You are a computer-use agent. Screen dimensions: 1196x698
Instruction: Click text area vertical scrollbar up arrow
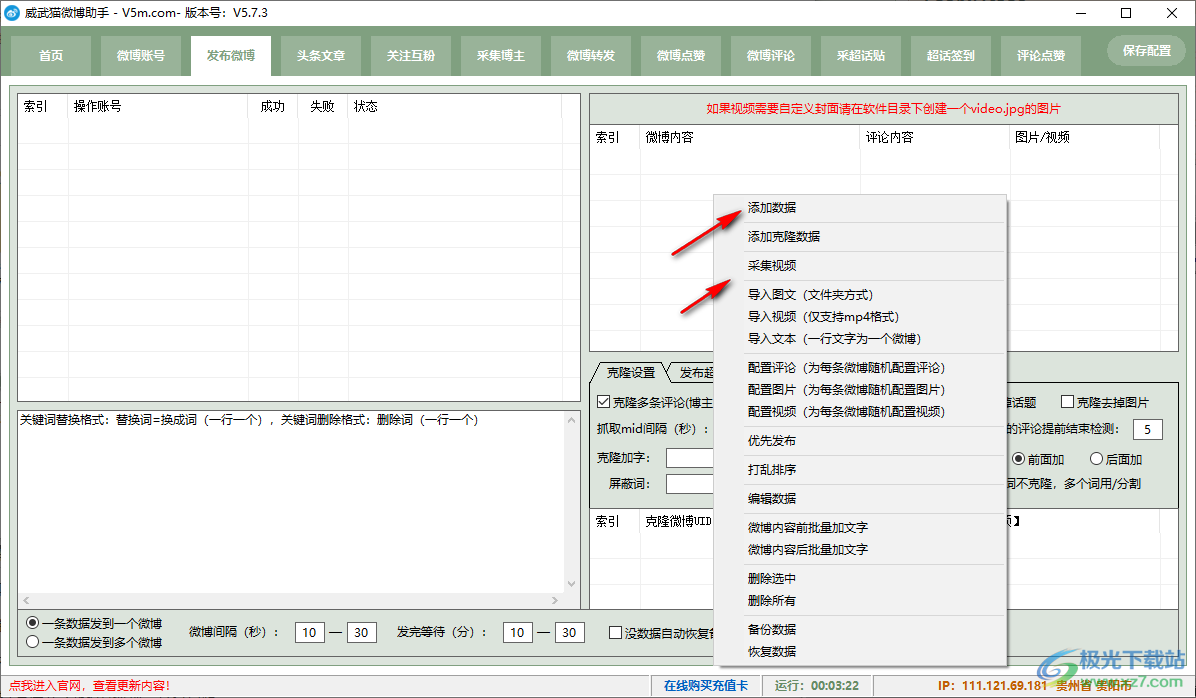click(571, 420)
